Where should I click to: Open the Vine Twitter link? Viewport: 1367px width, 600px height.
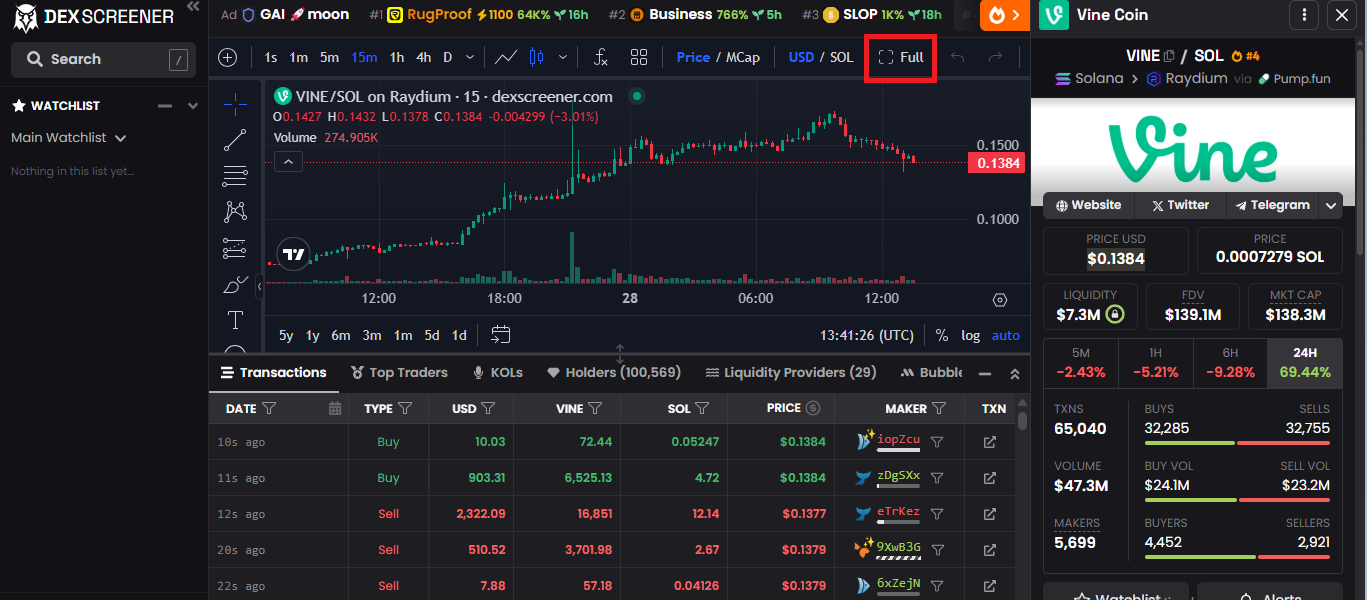click(x=1180, y=205)
